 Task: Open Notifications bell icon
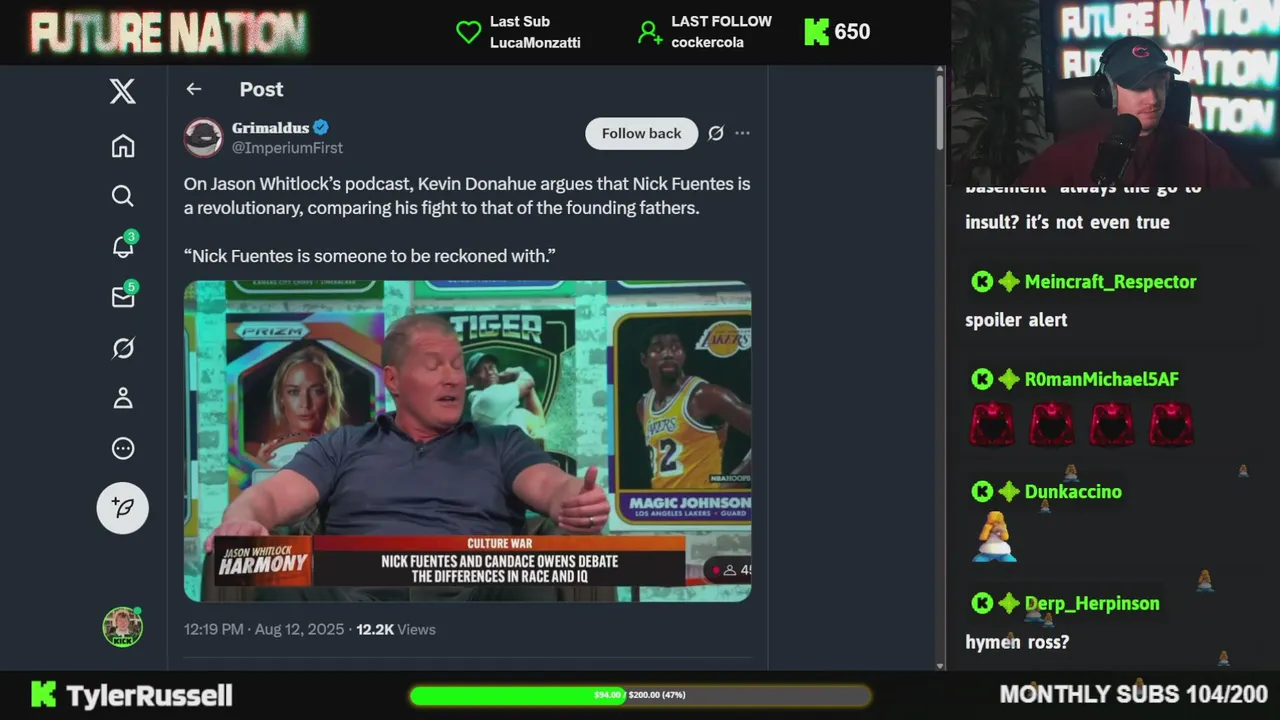pyautogui.click(x=123, y=246)
